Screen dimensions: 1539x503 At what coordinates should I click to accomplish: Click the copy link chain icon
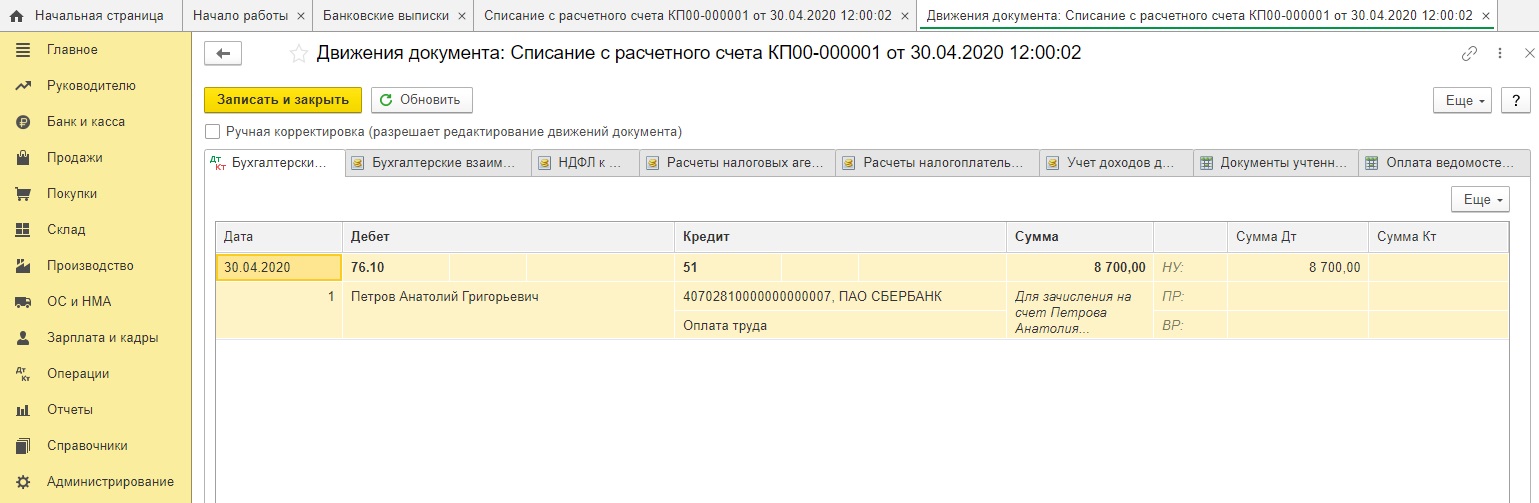tap(1469, 54)
